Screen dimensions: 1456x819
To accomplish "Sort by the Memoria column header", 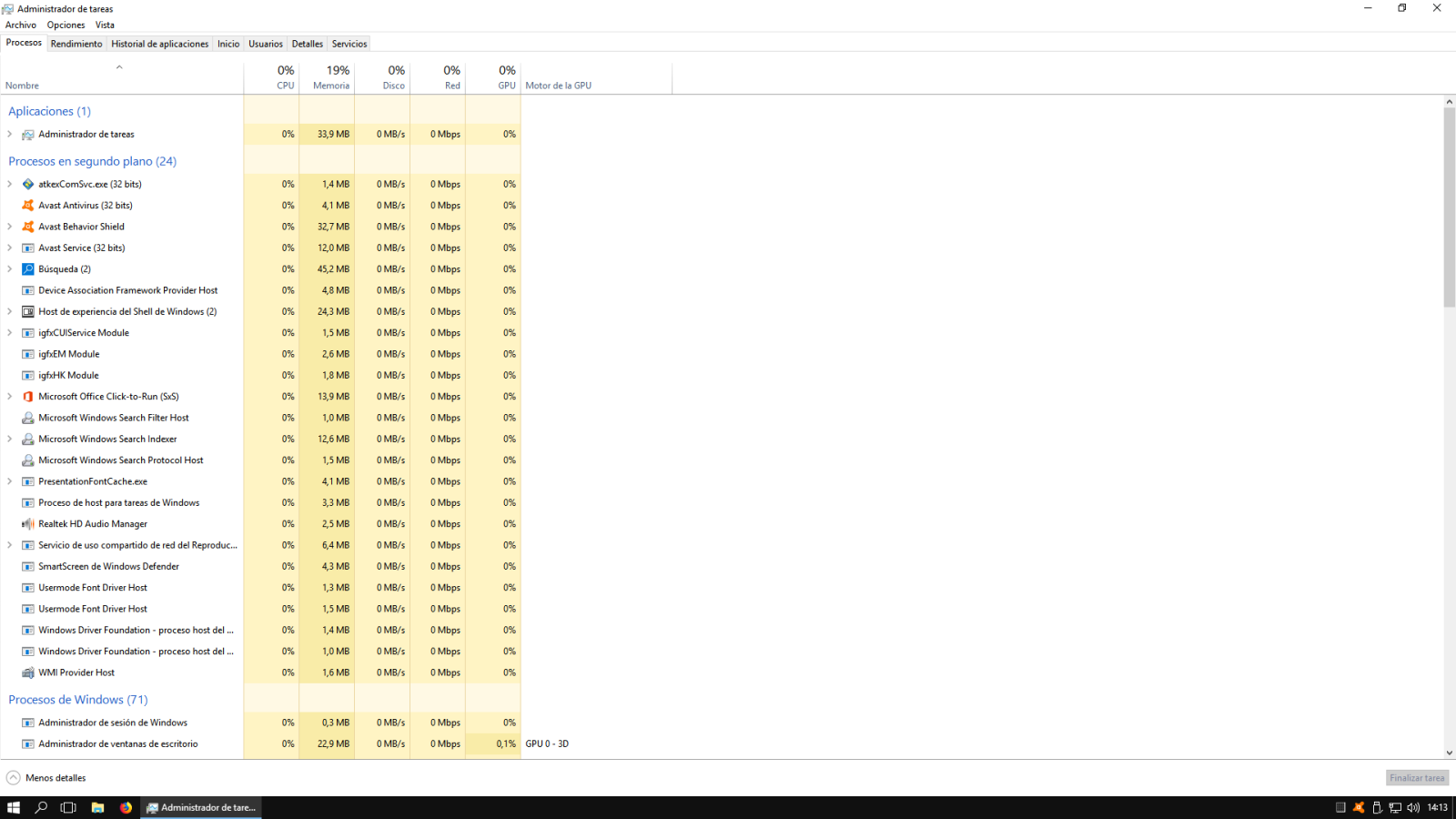I will pyautogui.click(x=327, y=78).
